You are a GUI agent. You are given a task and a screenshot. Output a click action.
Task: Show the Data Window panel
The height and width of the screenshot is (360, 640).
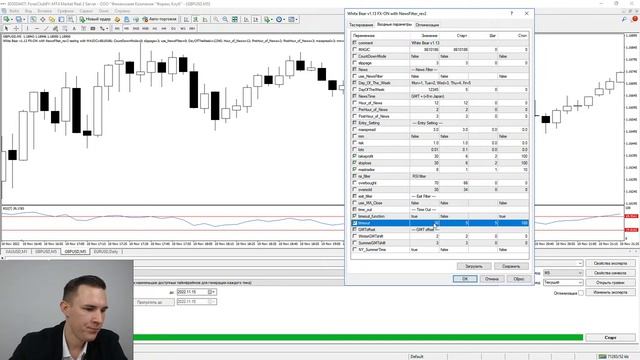pyautogui.click(x=42, y=19)
